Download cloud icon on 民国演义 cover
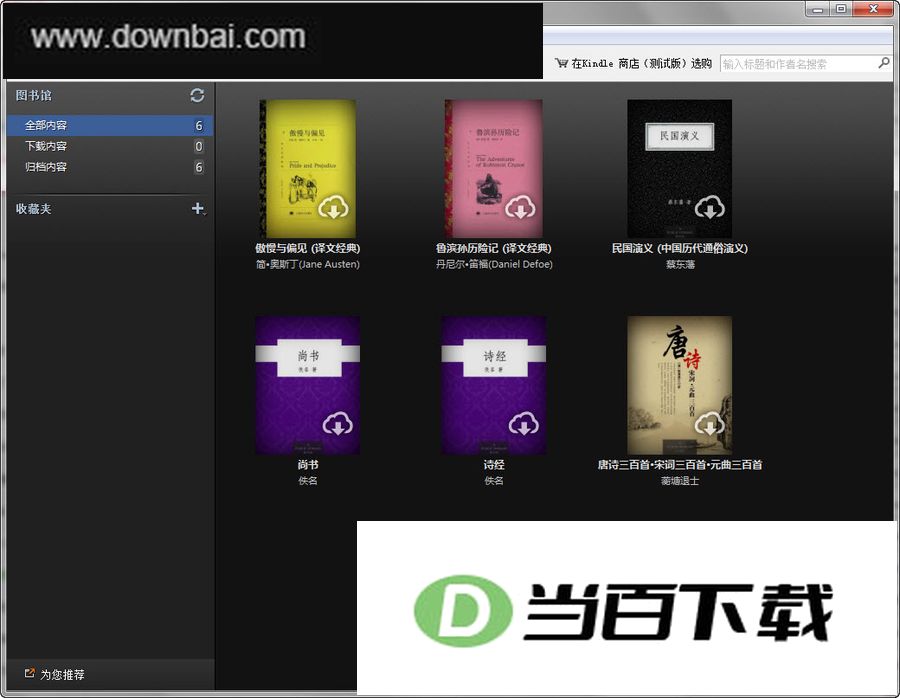900x698 pixels. click(x=709, y=207)
